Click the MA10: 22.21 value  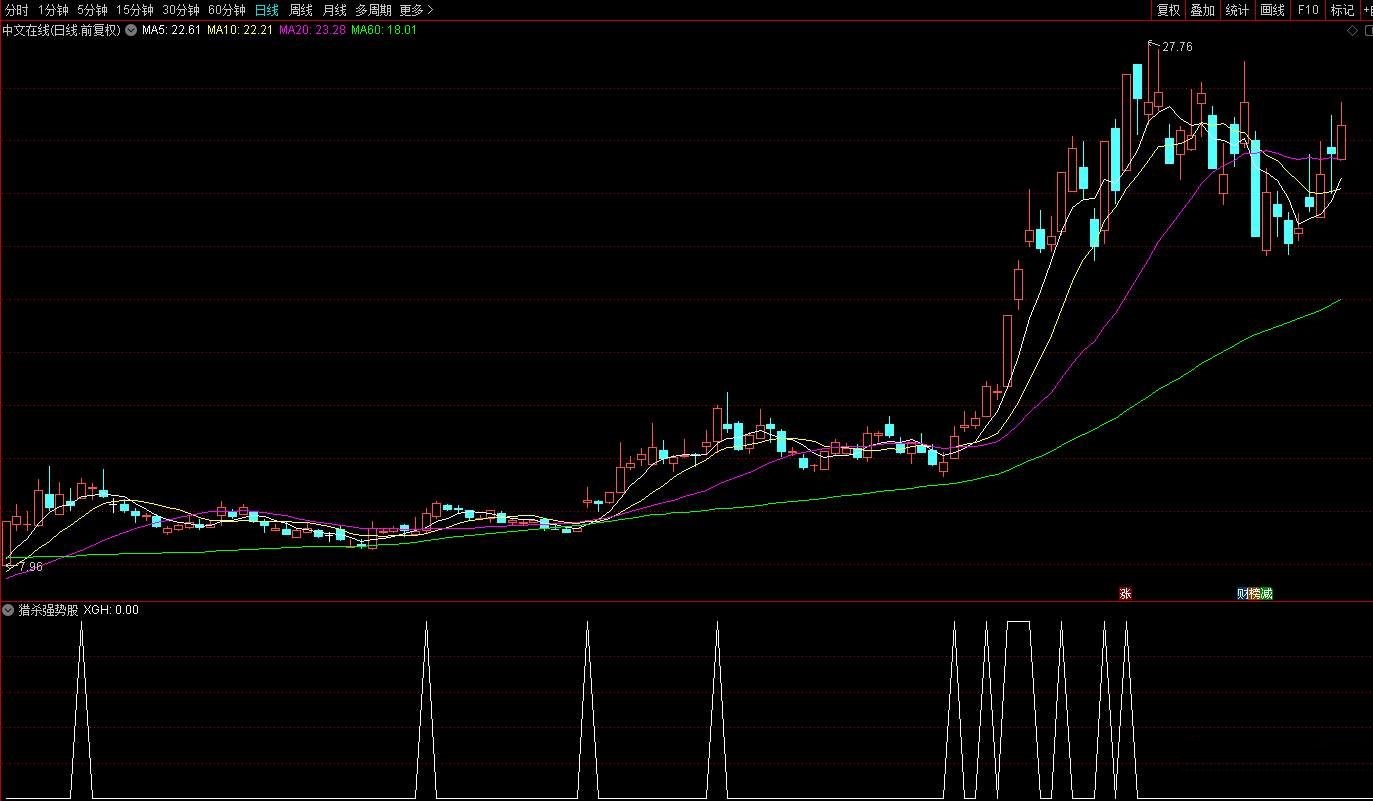tap(240, 30)
